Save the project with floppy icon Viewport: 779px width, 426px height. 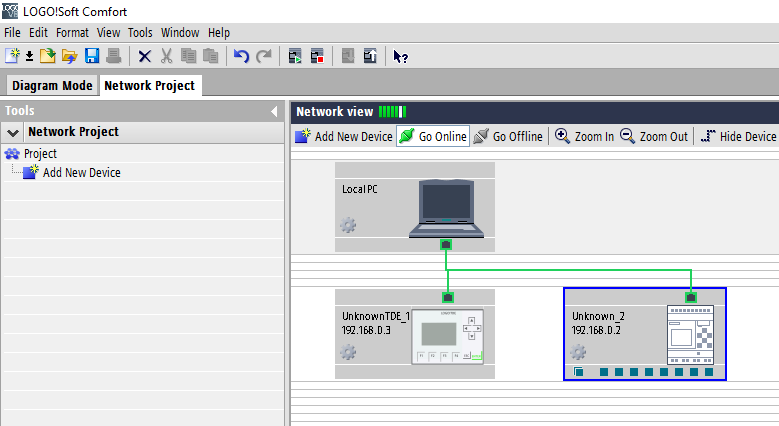click(x=92, y=56)
